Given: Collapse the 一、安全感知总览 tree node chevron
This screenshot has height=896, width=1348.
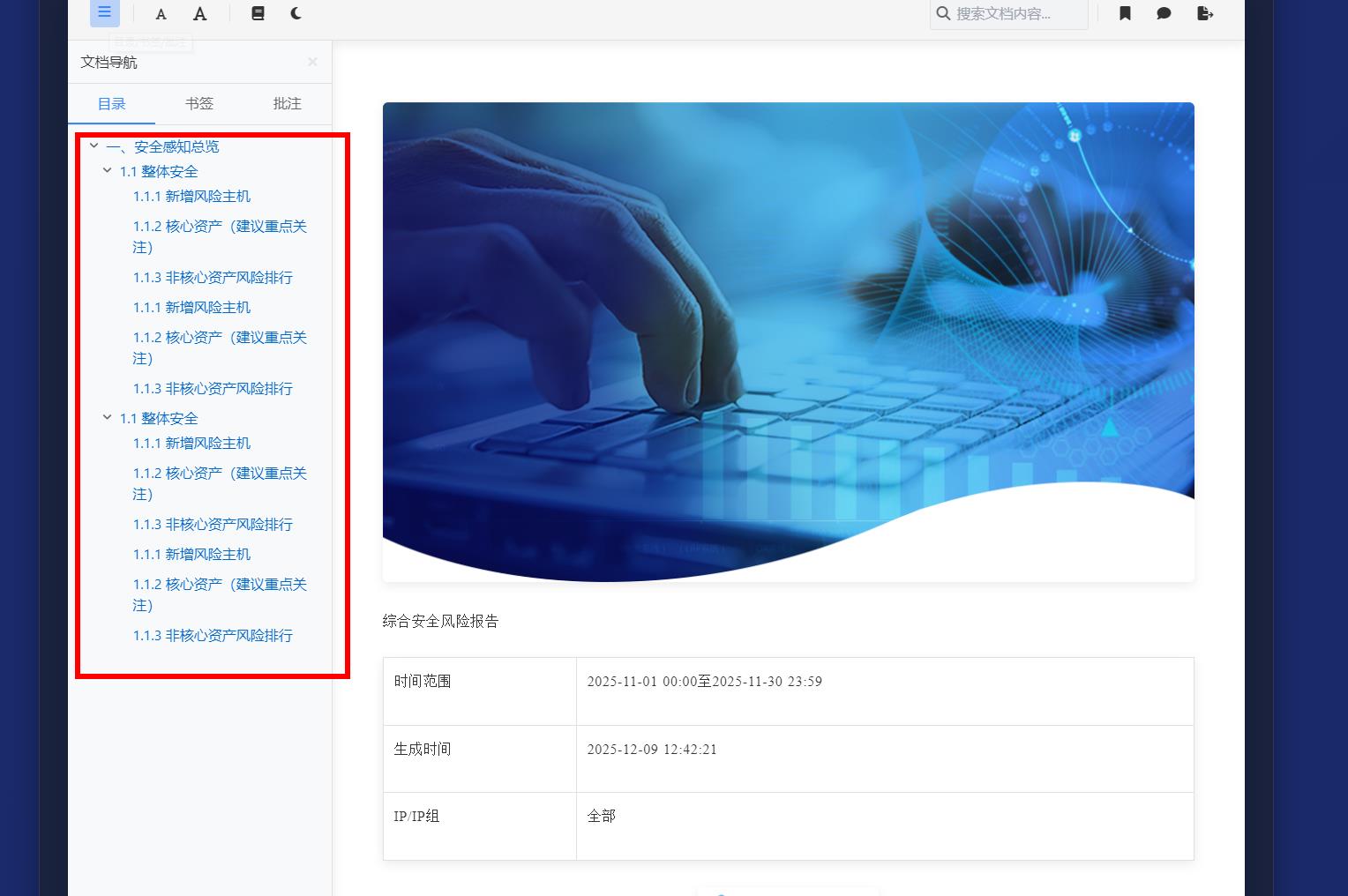Looking at the screenshot, I should [x=94, y=146].
